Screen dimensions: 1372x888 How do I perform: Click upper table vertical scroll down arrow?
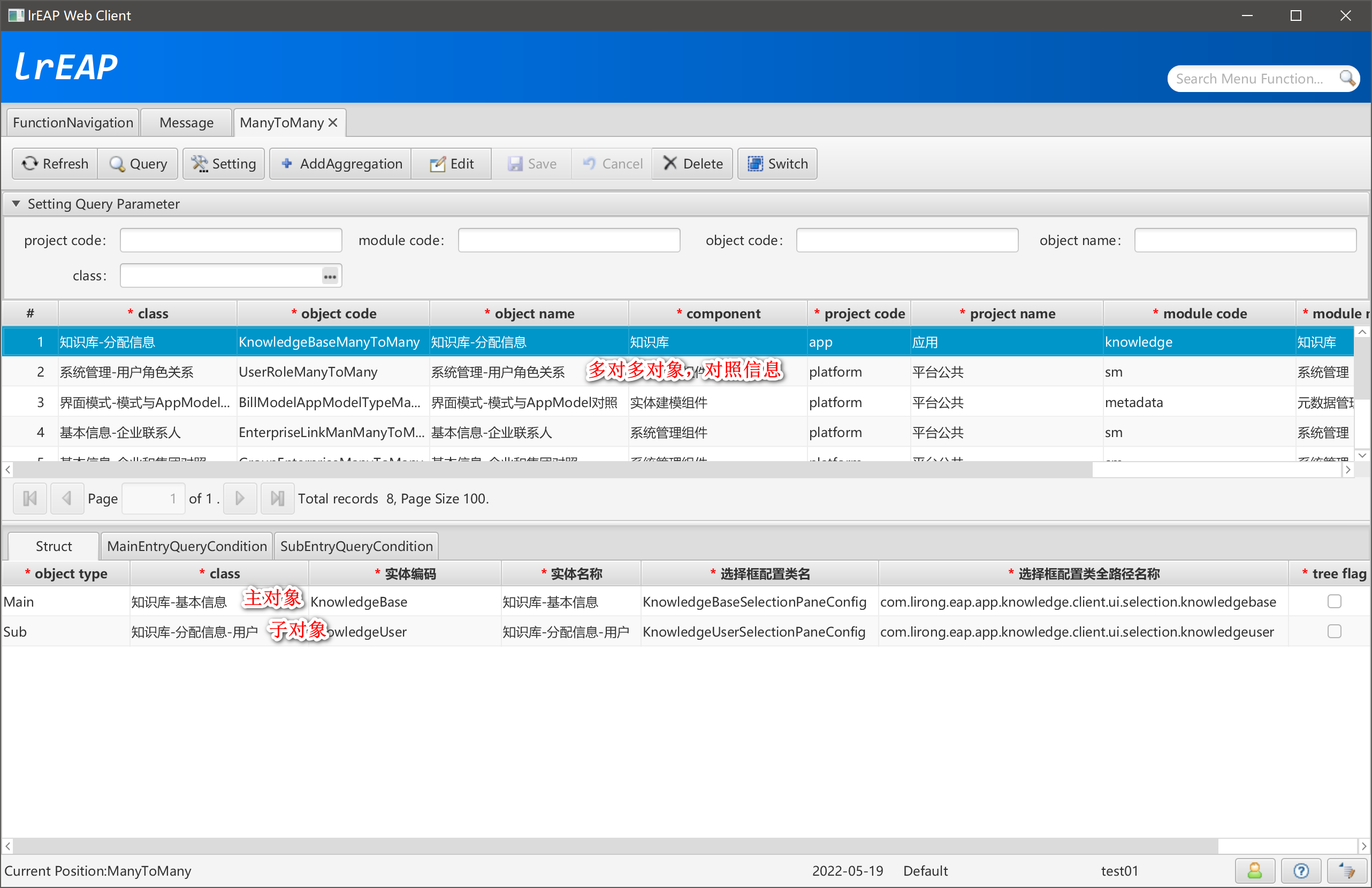(1362, 455)
